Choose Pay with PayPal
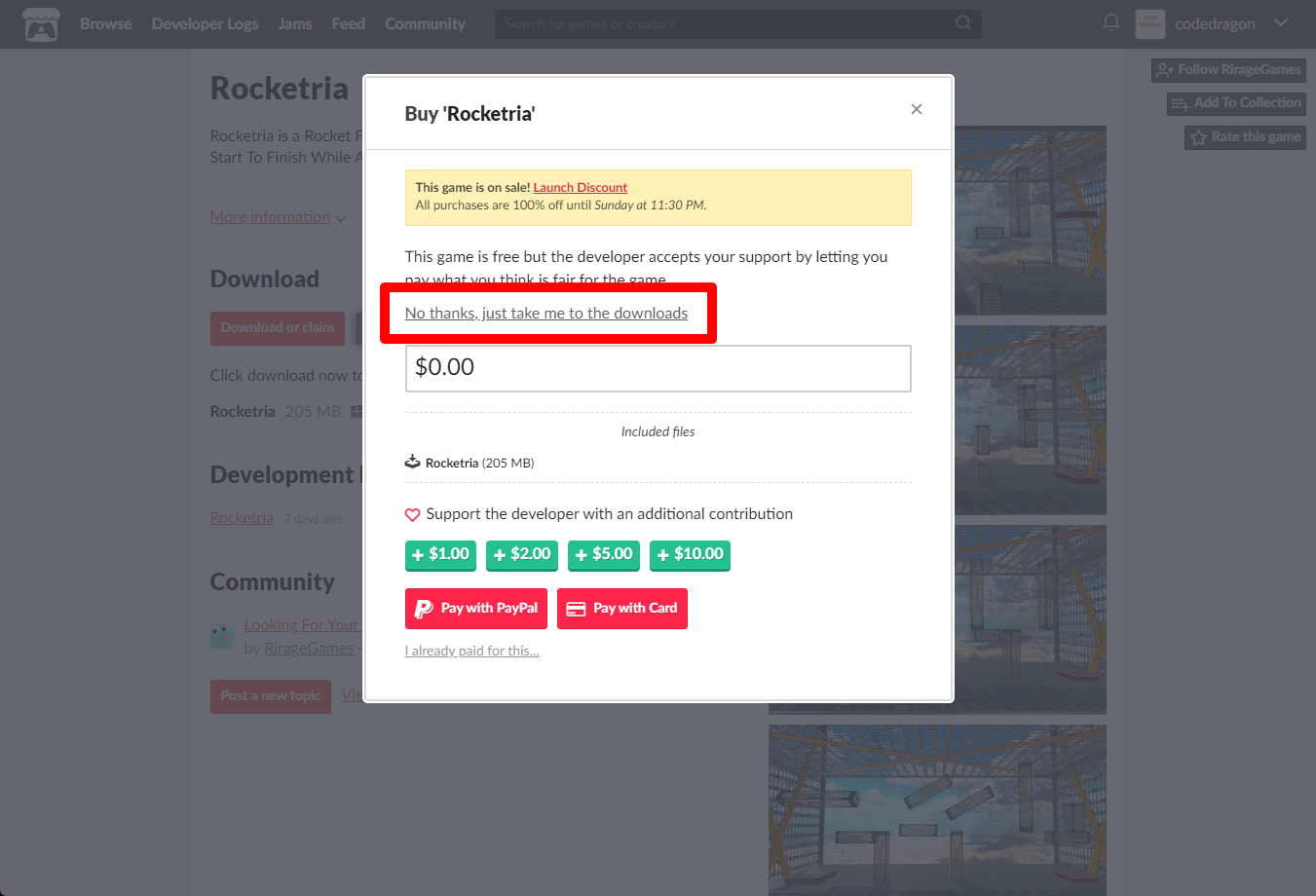This screenshot has height=896, width=1316. (476, 609)
